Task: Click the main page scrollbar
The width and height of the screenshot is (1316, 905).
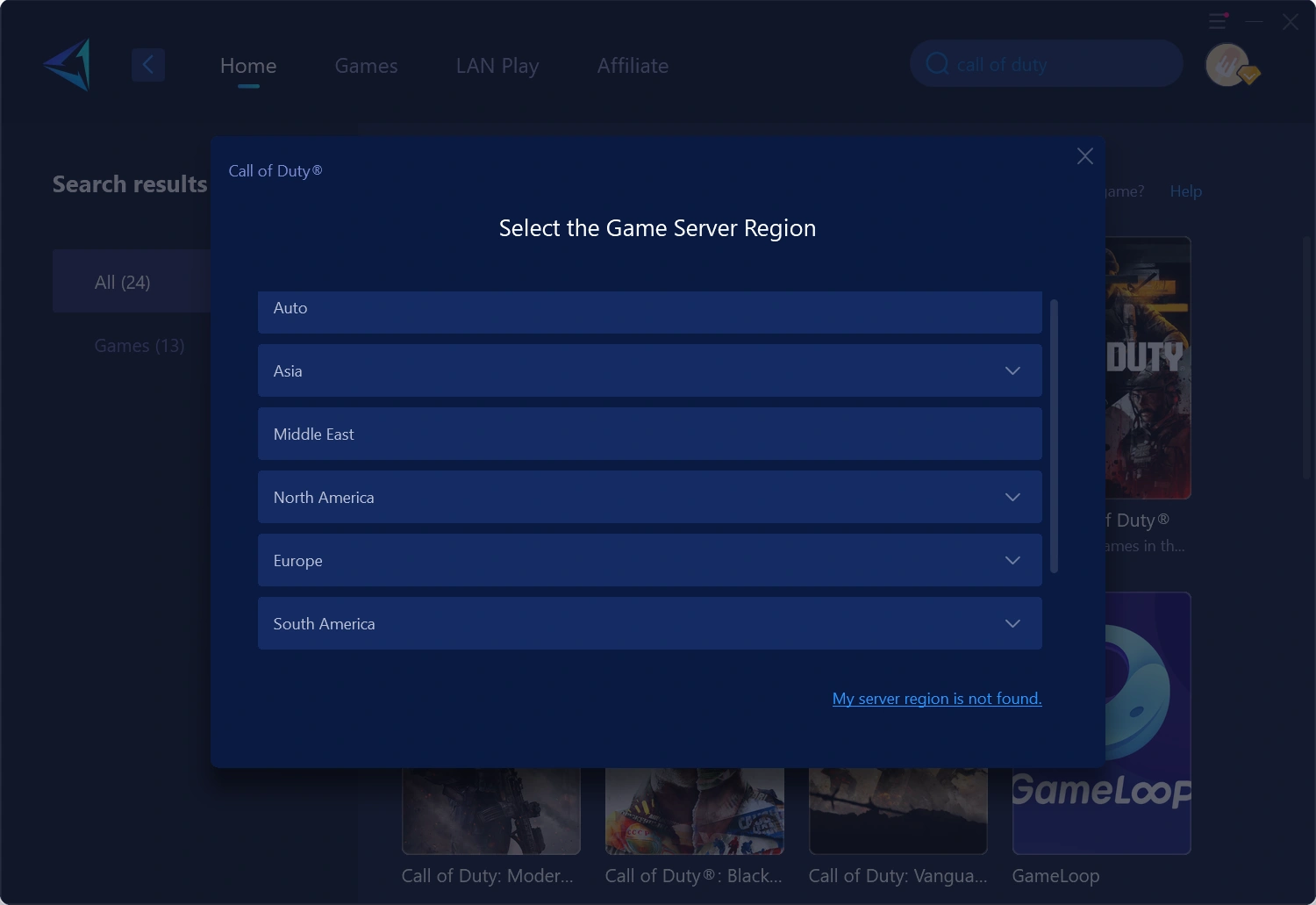Action: pyautogui.click(x=1306, y=357)
